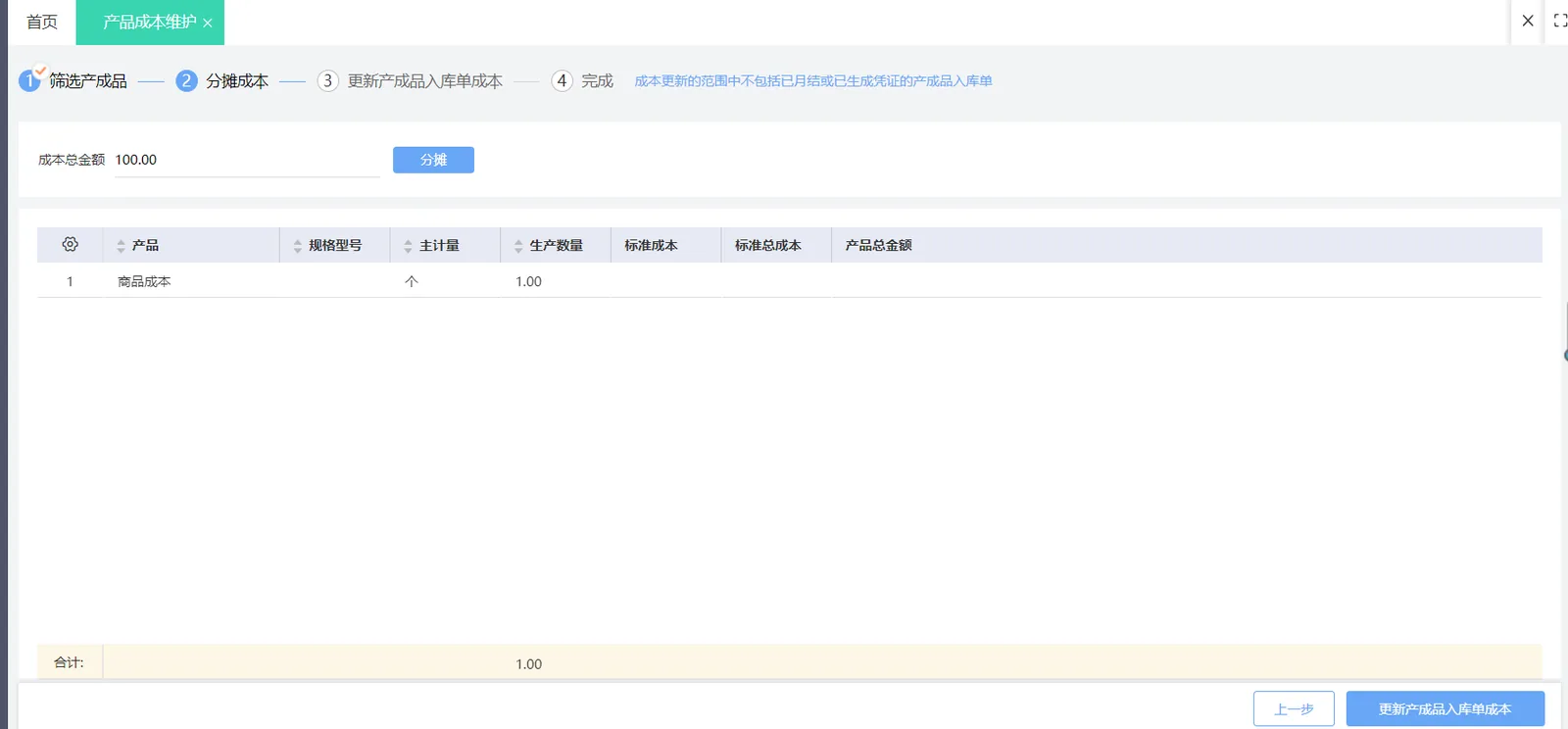
Task: Open the table column settings gear
Action: 70,244
